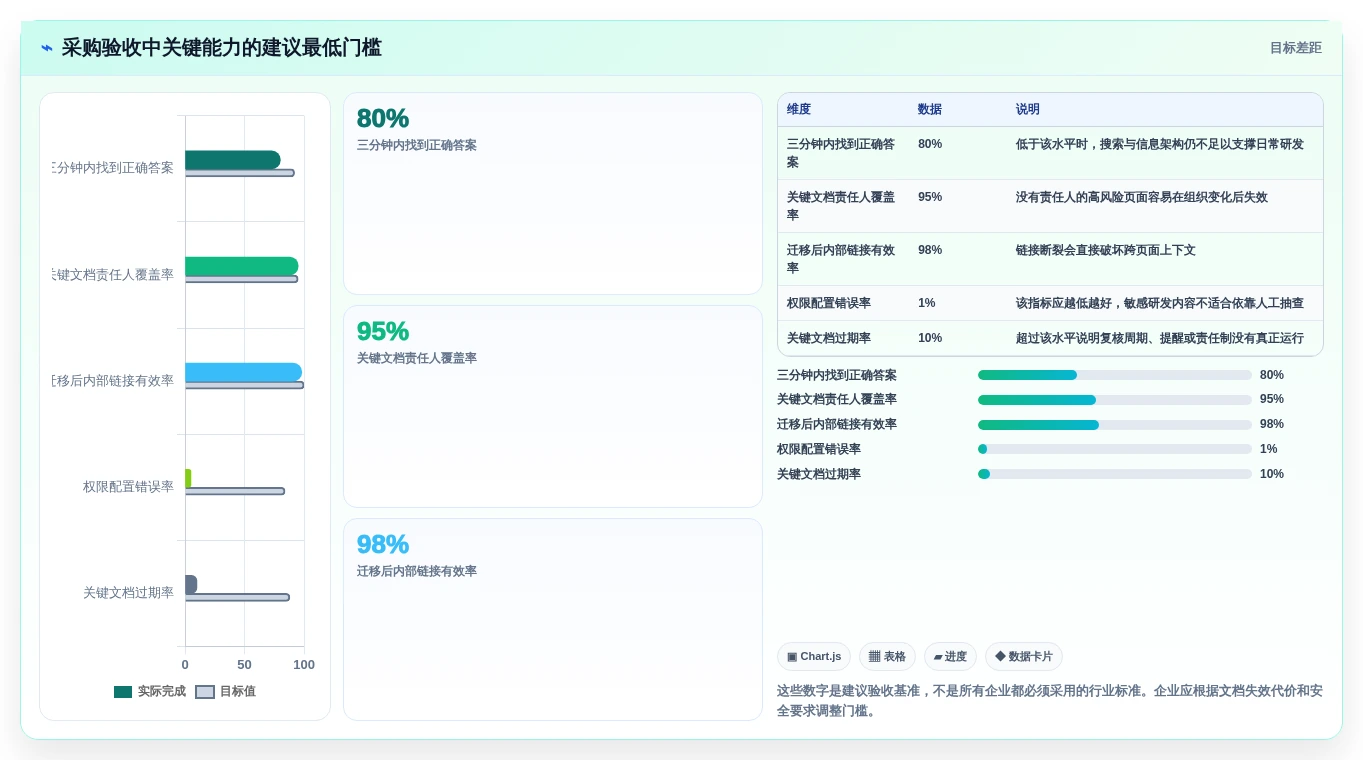Click the 数据 column header
Image resolution: width=1363 pixels, height=760 pixels.
point(930,109)
